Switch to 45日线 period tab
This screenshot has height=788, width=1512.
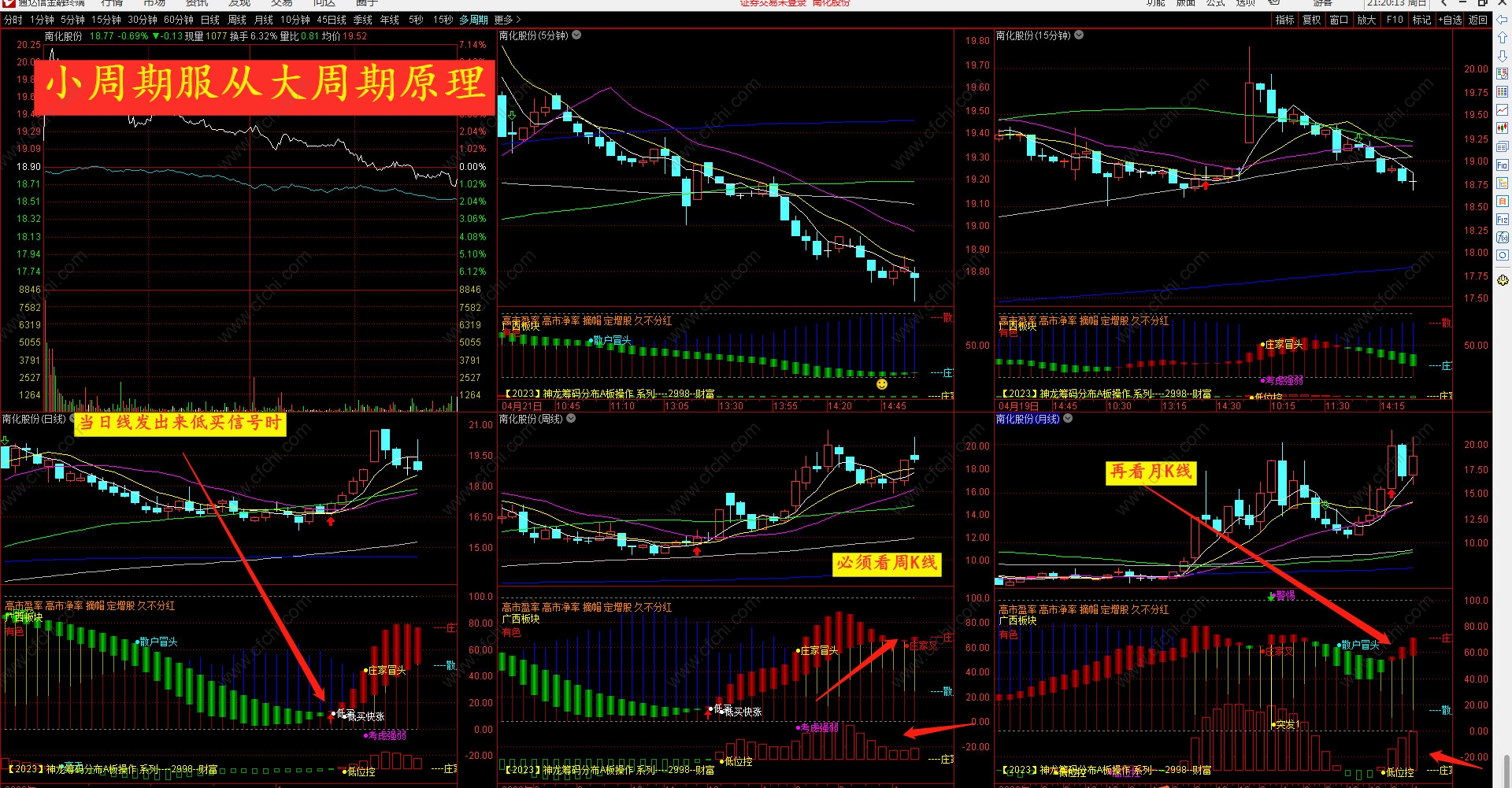pos(332,20)
